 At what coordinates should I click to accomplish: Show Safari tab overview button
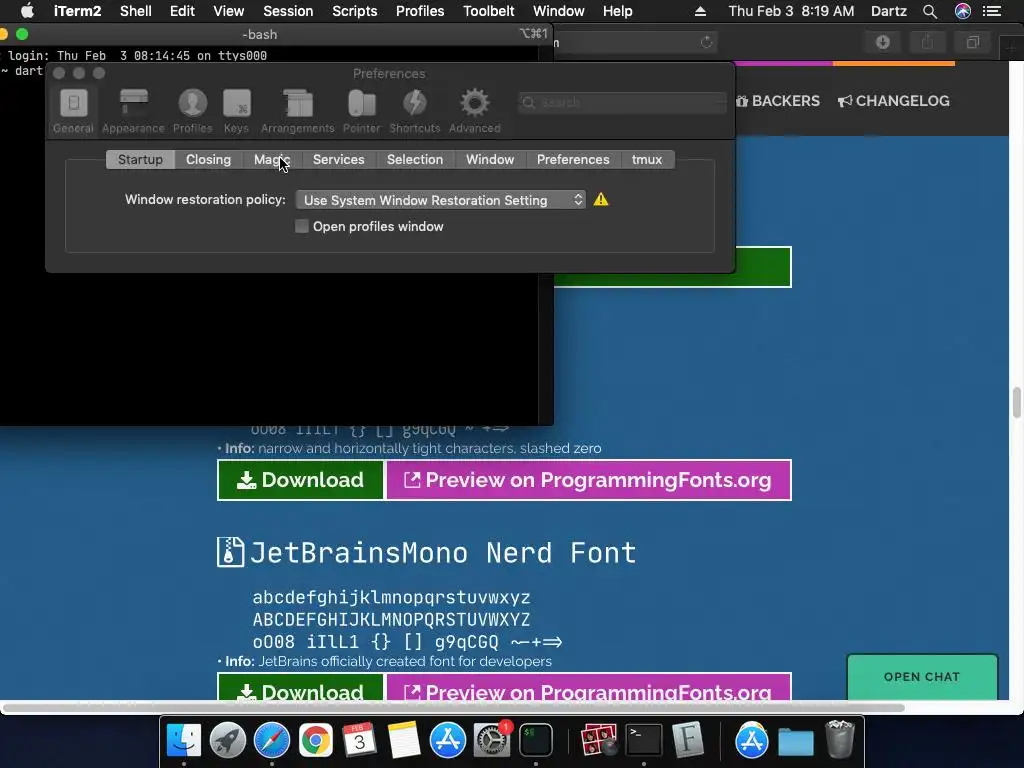tap(973, 42)
